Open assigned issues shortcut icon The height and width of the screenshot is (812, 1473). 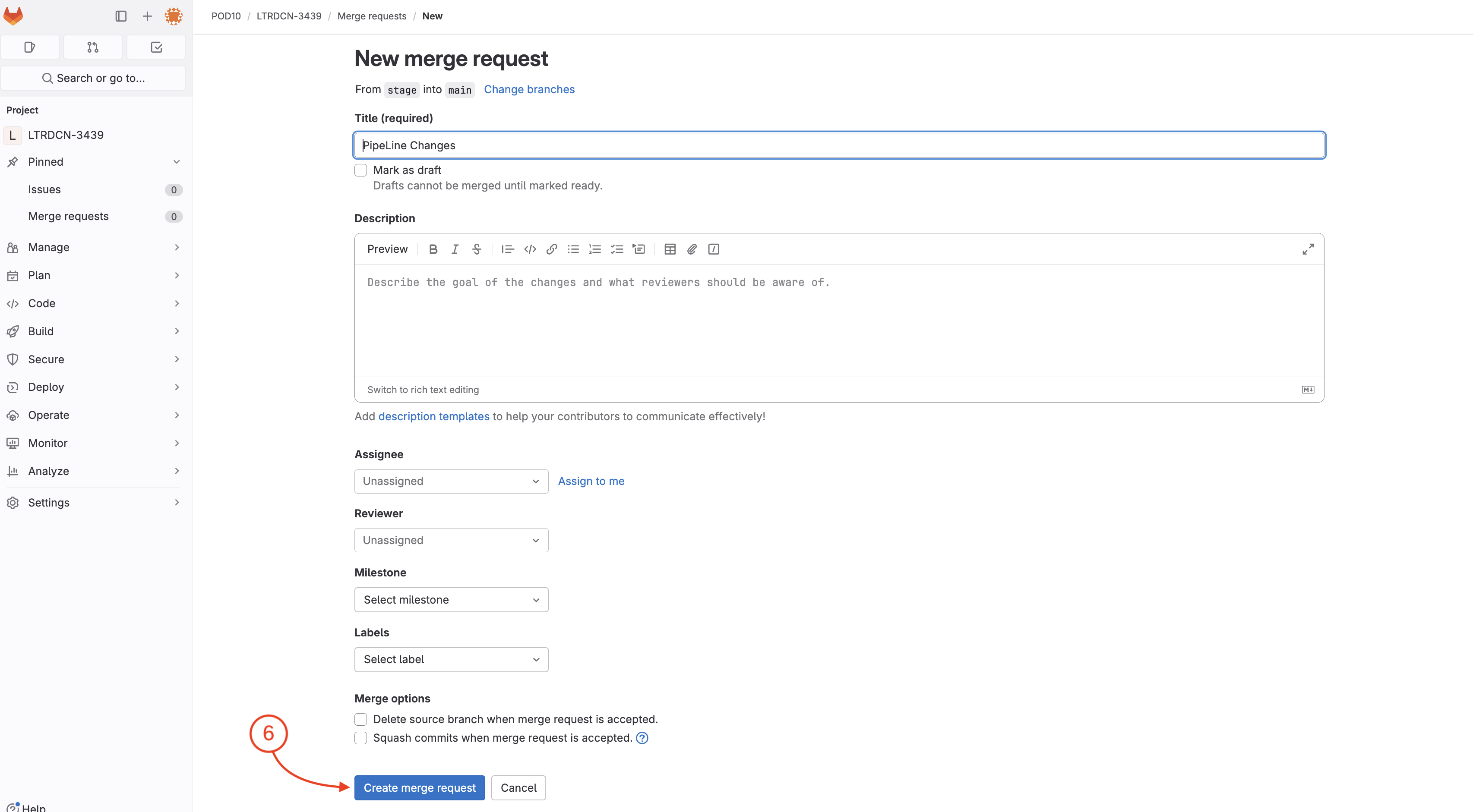(30, 47)
